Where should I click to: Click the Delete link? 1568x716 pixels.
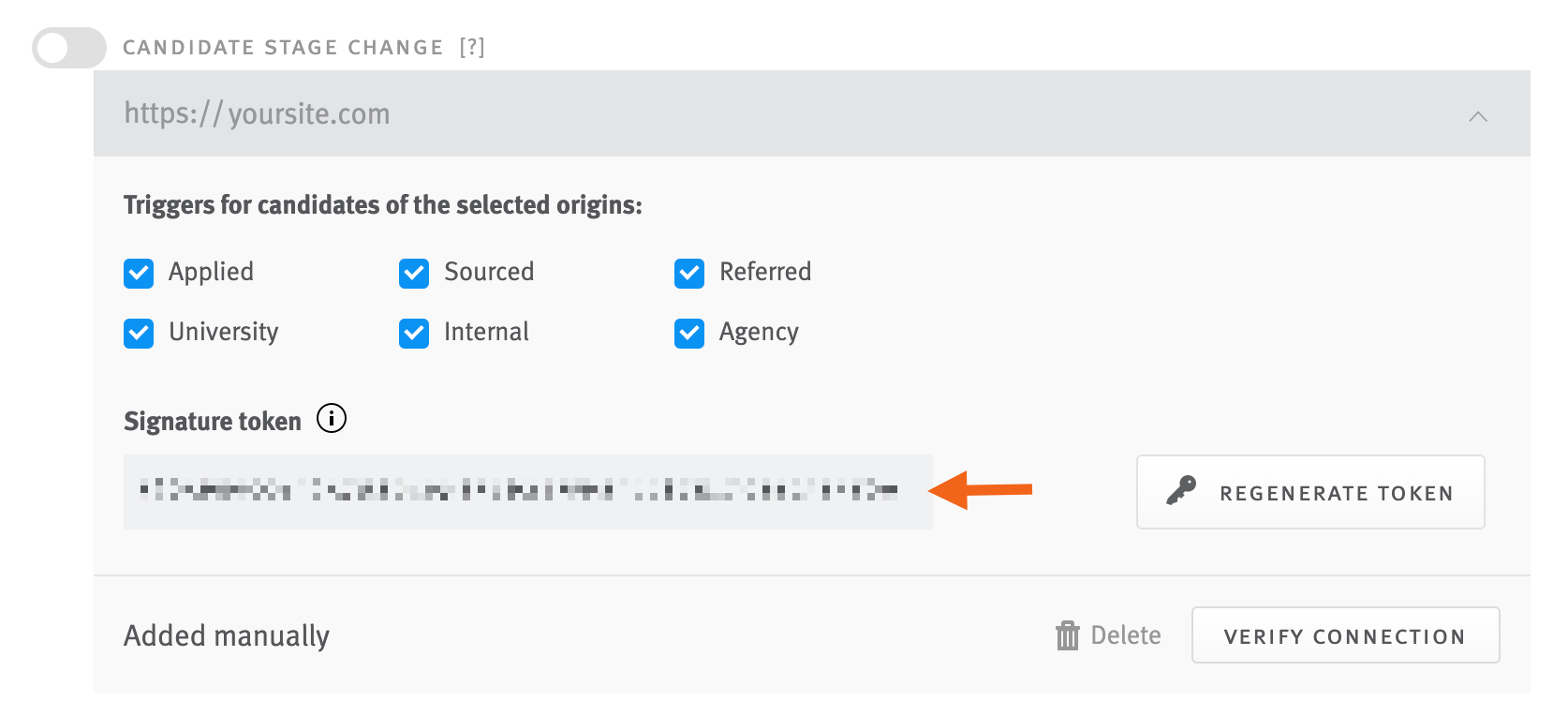(1125, 634)
